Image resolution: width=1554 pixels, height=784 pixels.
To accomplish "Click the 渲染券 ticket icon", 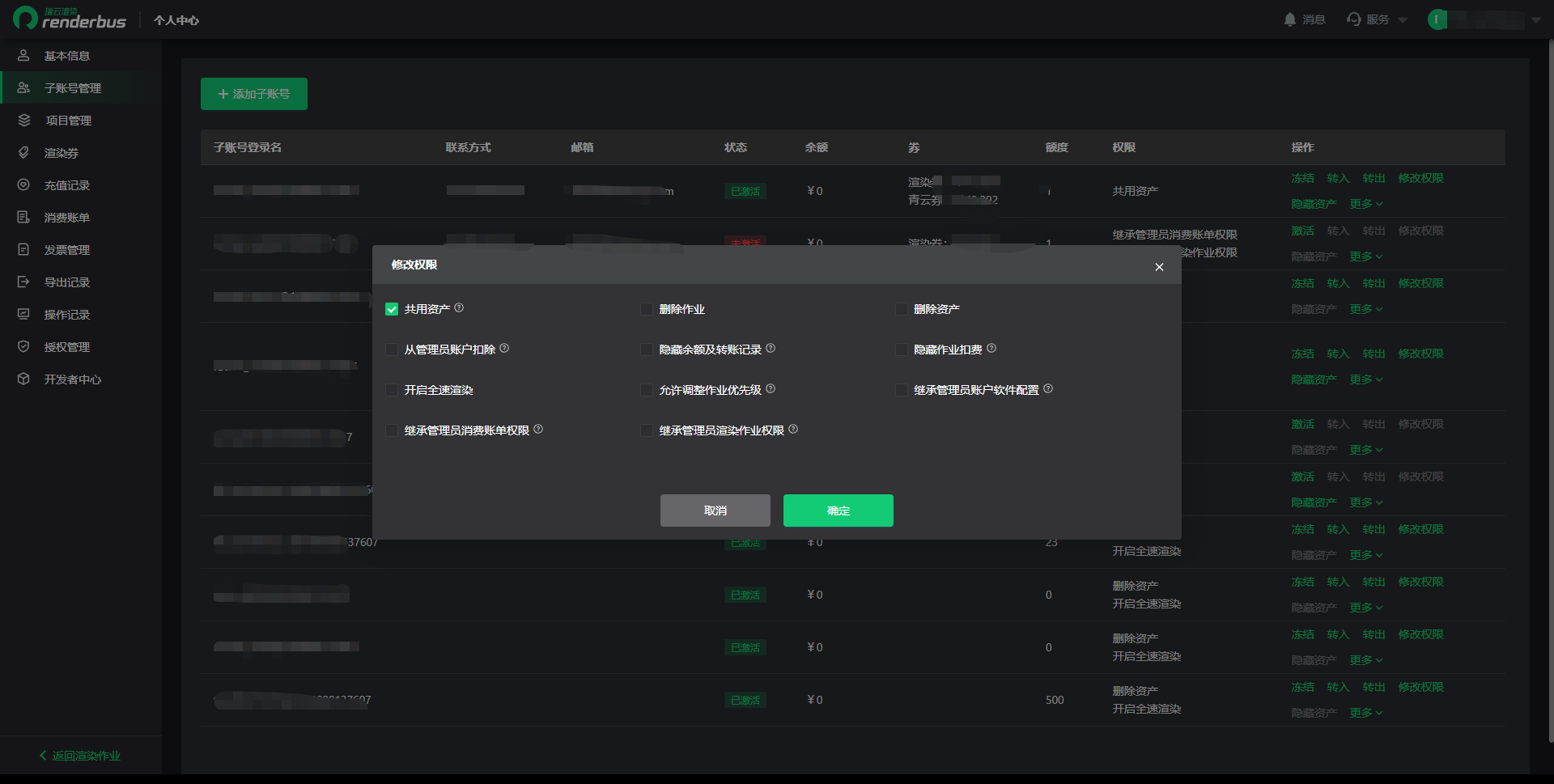I will pos(23,152).
